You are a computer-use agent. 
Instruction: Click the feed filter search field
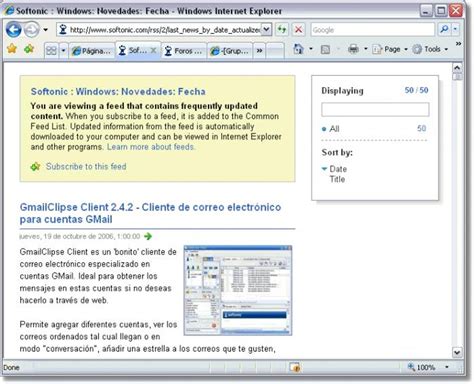tap(375, 109)
